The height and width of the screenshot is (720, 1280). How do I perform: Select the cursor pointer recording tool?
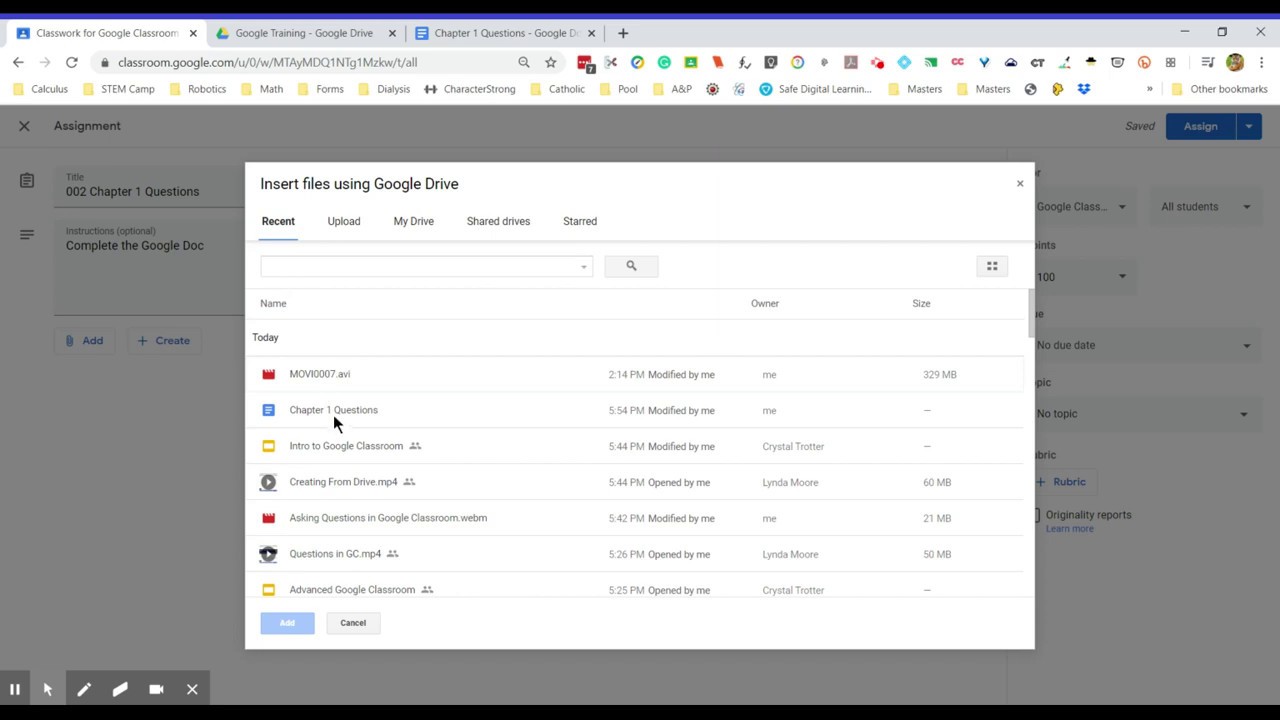[48, 689]
